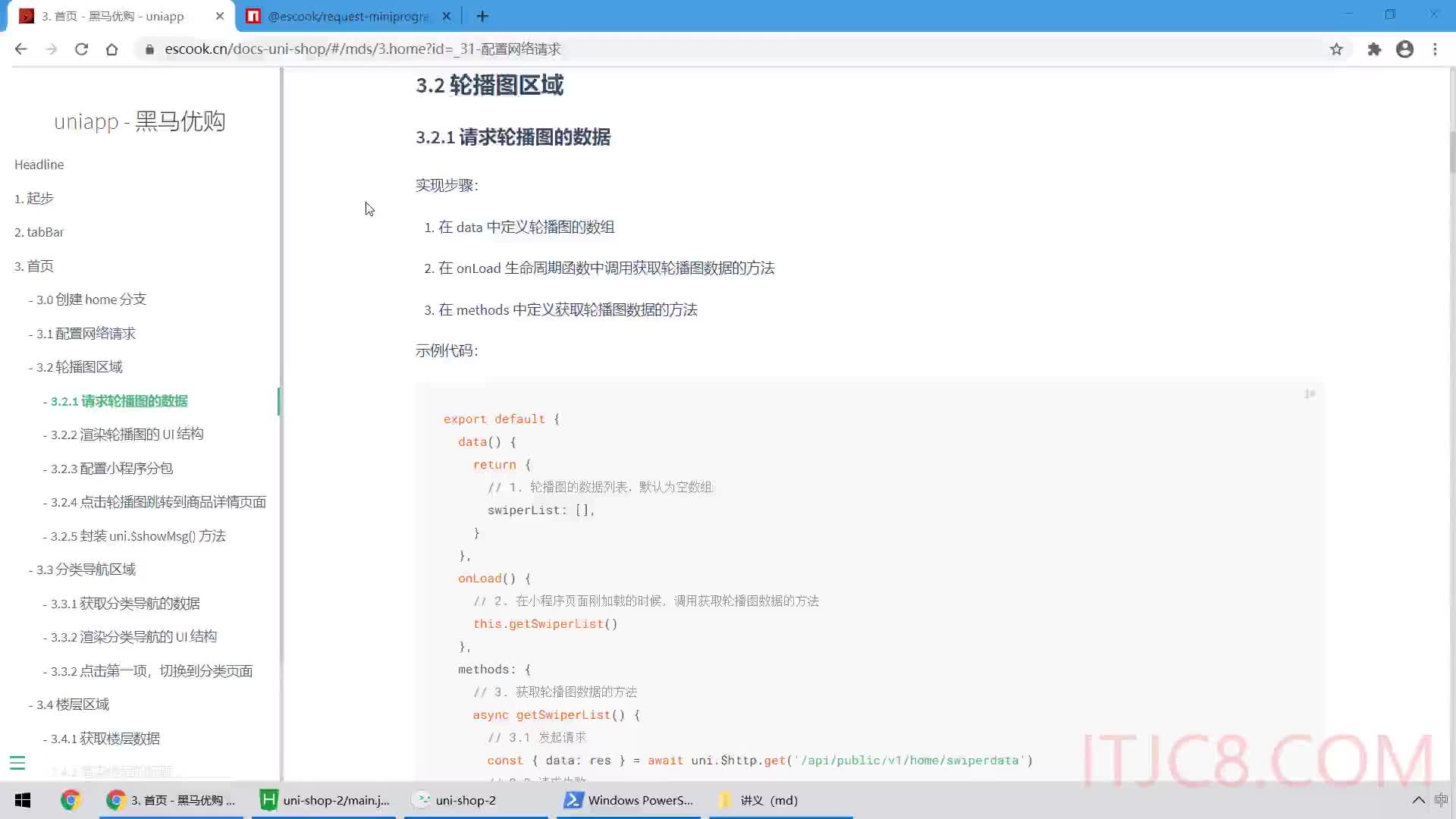The image size is (1456, 819).
Task: Open the 'uniapp - 黑马优购' sidebar title
Action: pos(140,121)
